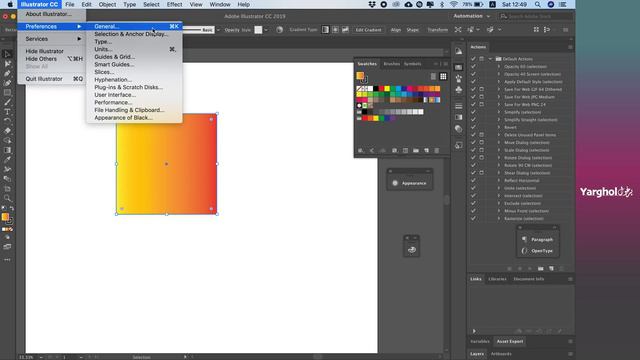Expand the Opacity 40 Screen action
The image size is (640, 360).
[x=498, y=74]
